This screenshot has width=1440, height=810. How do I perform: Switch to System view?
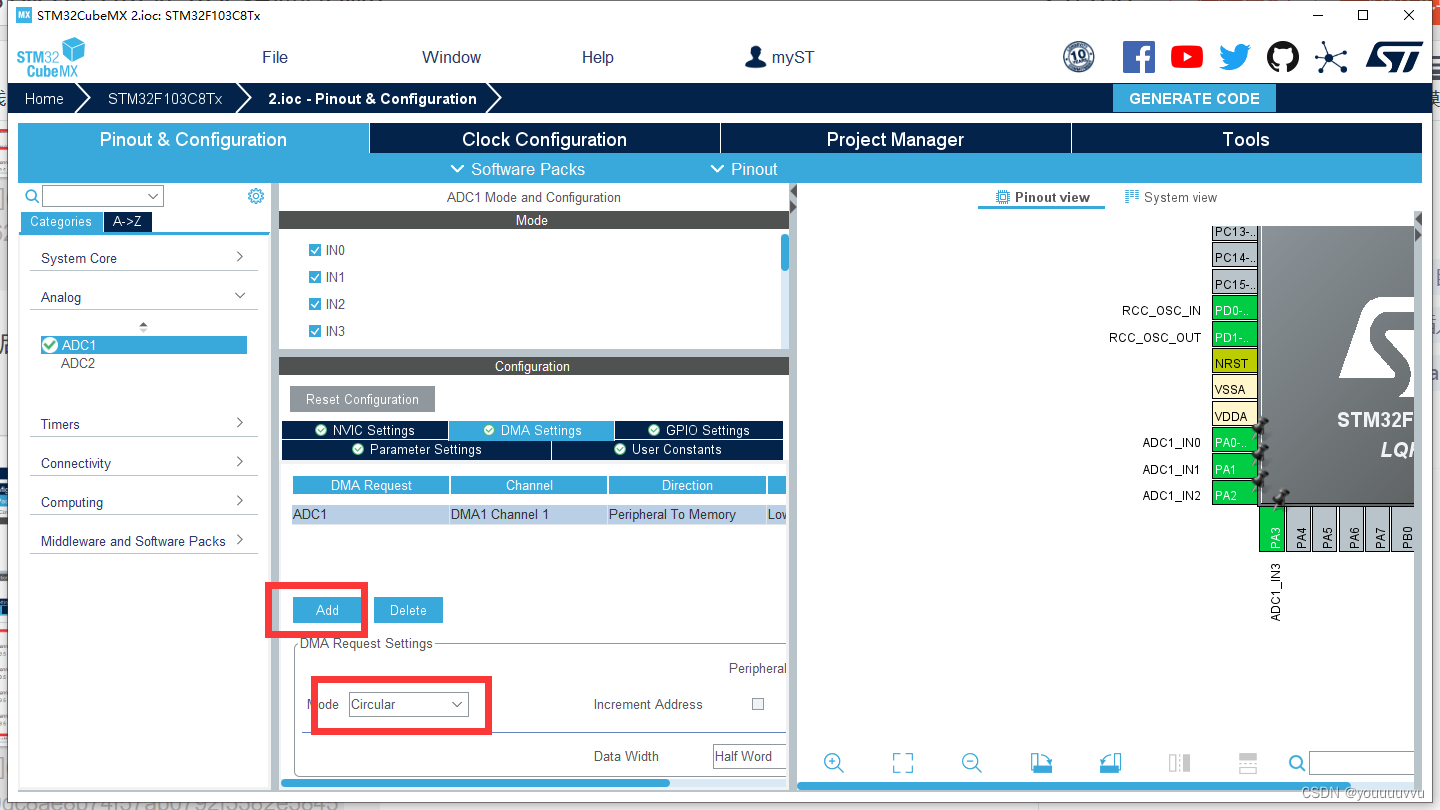[1171, 197]
